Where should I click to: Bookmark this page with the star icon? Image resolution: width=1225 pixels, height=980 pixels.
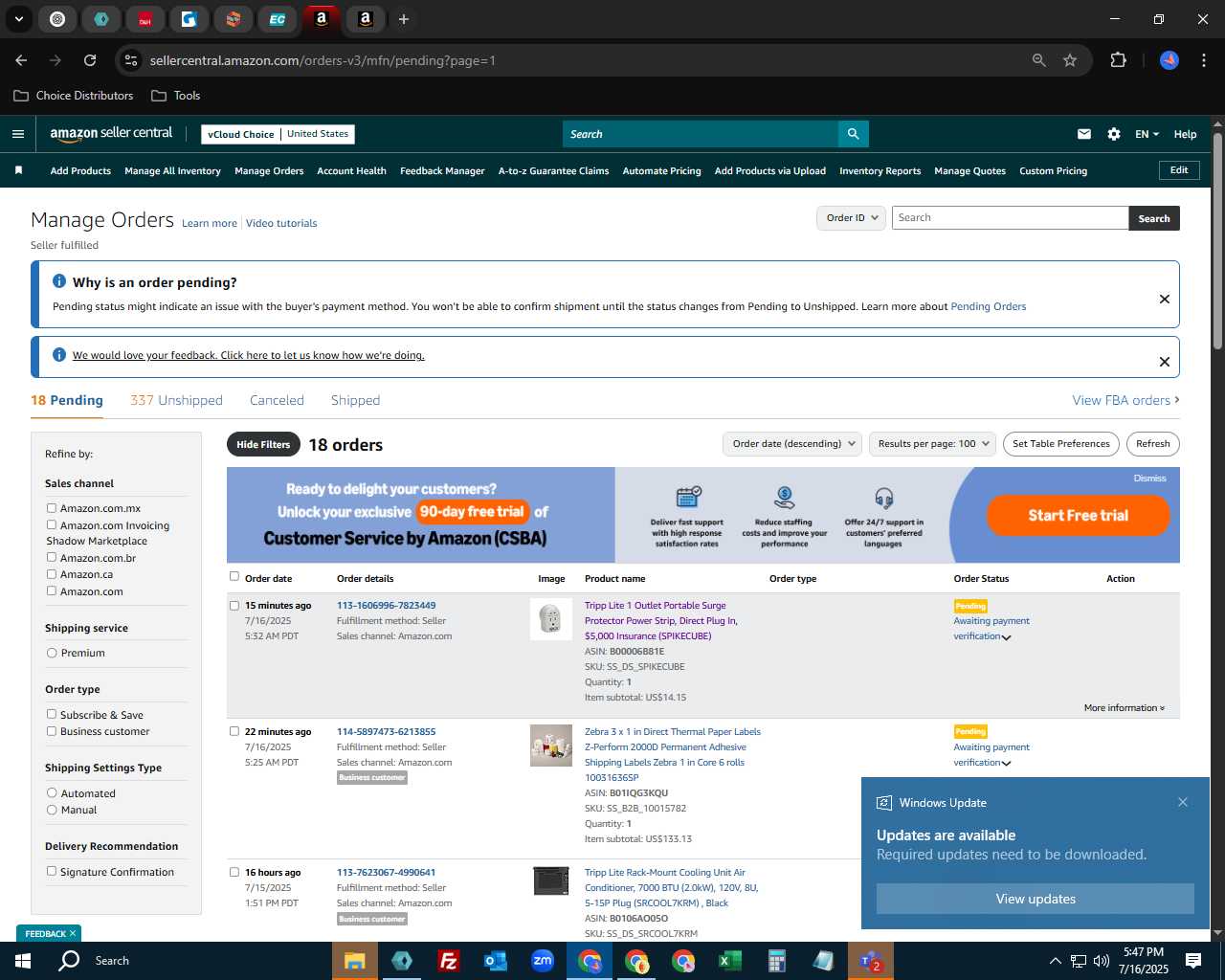point(1070,60)
